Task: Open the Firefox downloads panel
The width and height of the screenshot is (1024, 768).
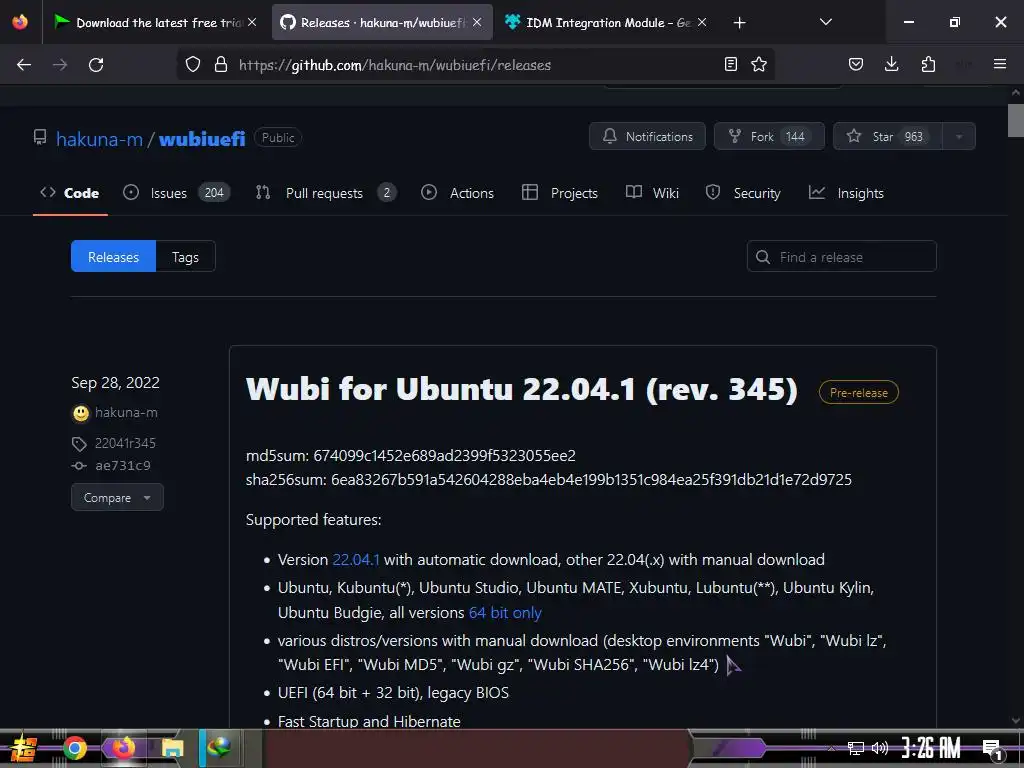Action: point(891,64)
